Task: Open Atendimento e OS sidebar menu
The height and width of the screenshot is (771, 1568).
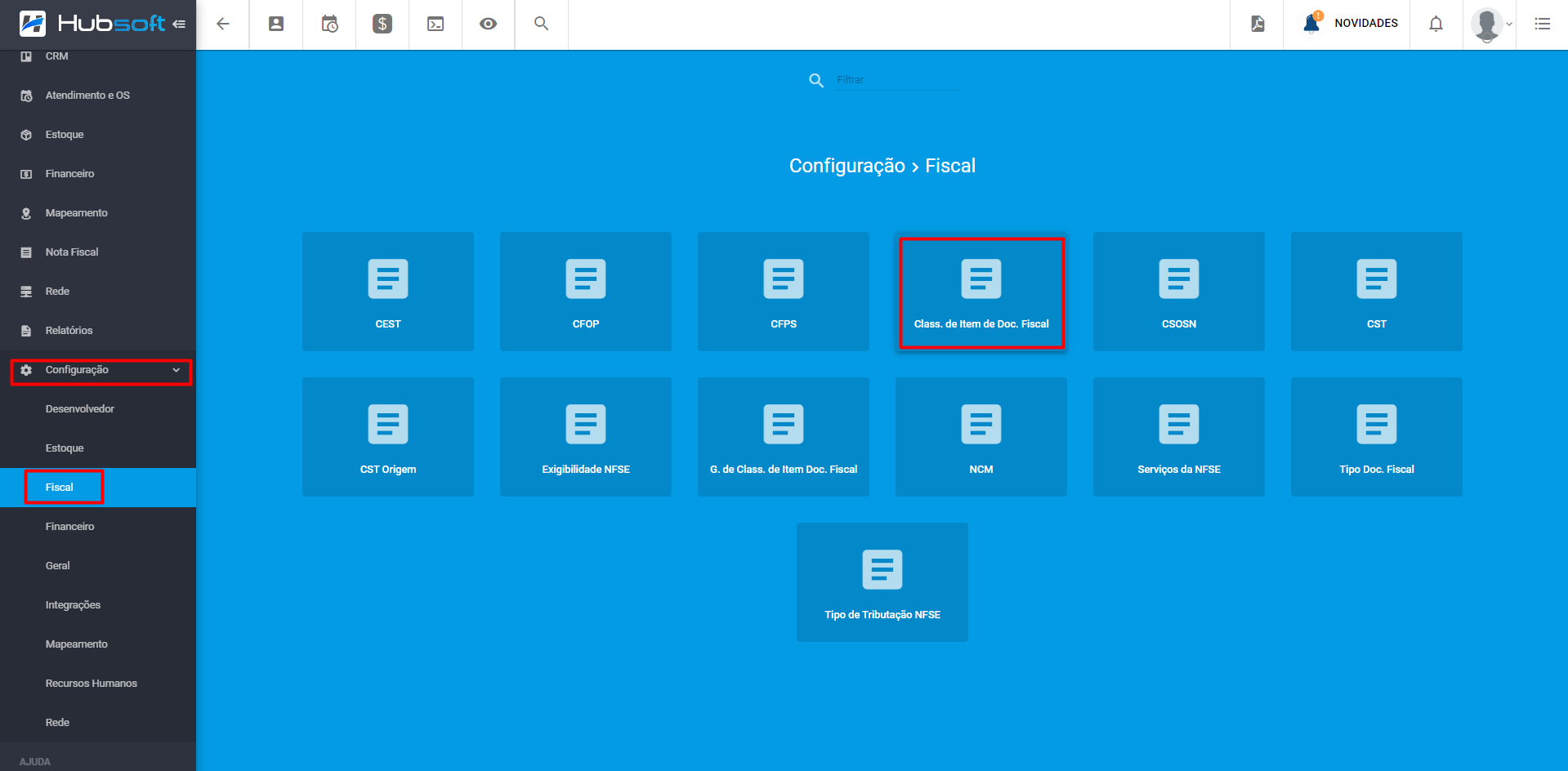Action: click(x=98, y=96)
